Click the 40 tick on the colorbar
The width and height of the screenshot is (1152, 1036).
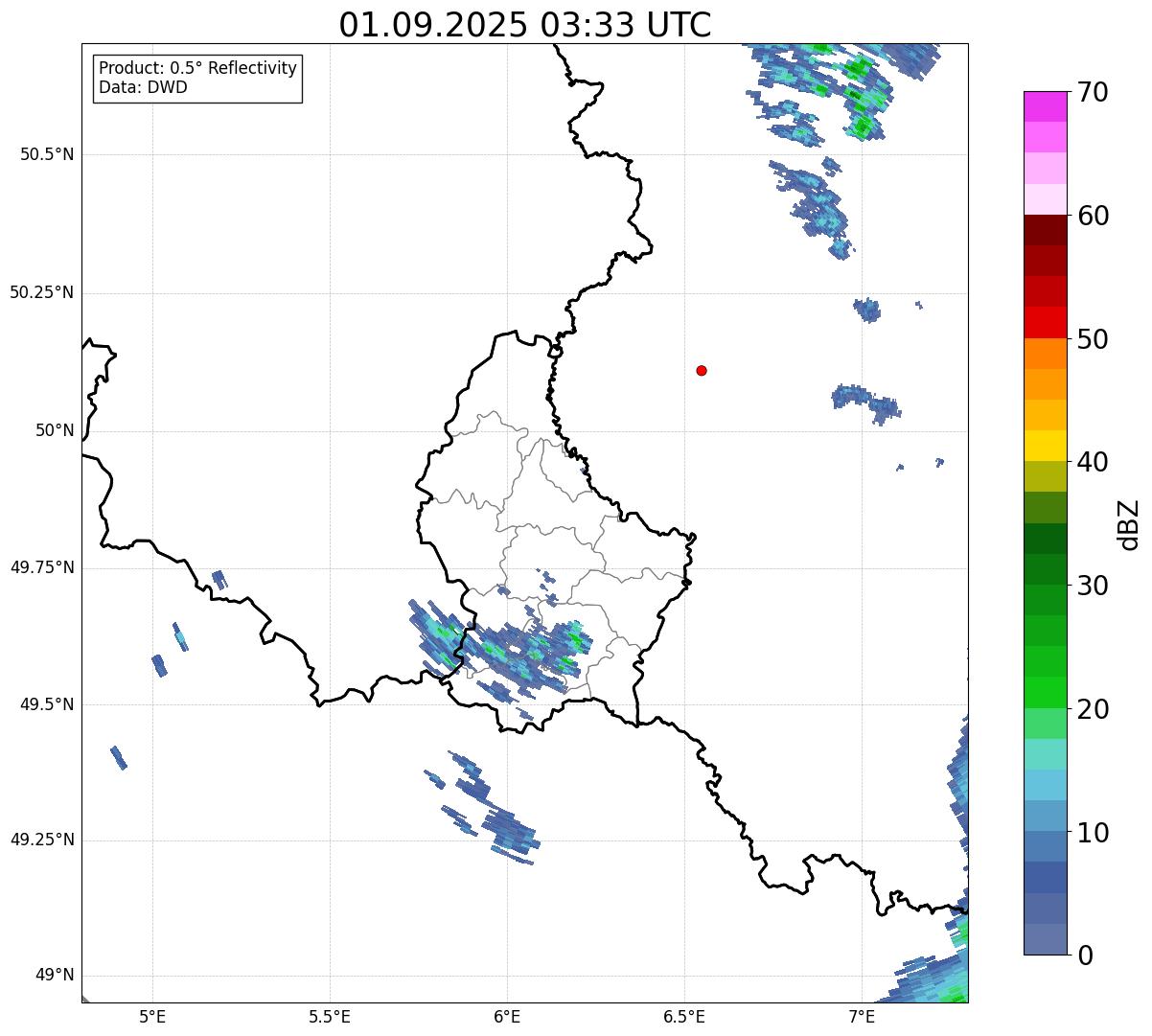tap(1093, 462)
